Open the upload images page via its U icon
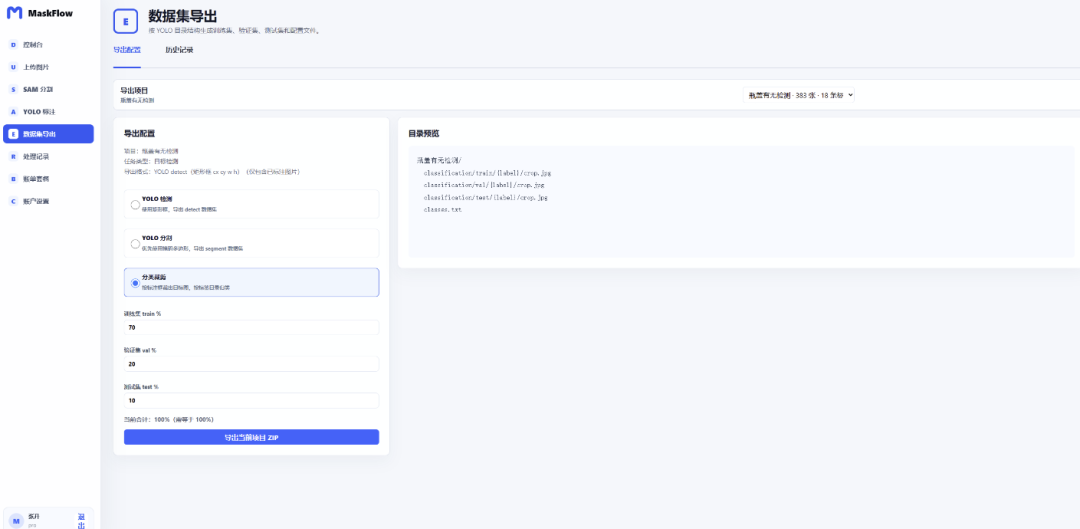 (13, 68)
